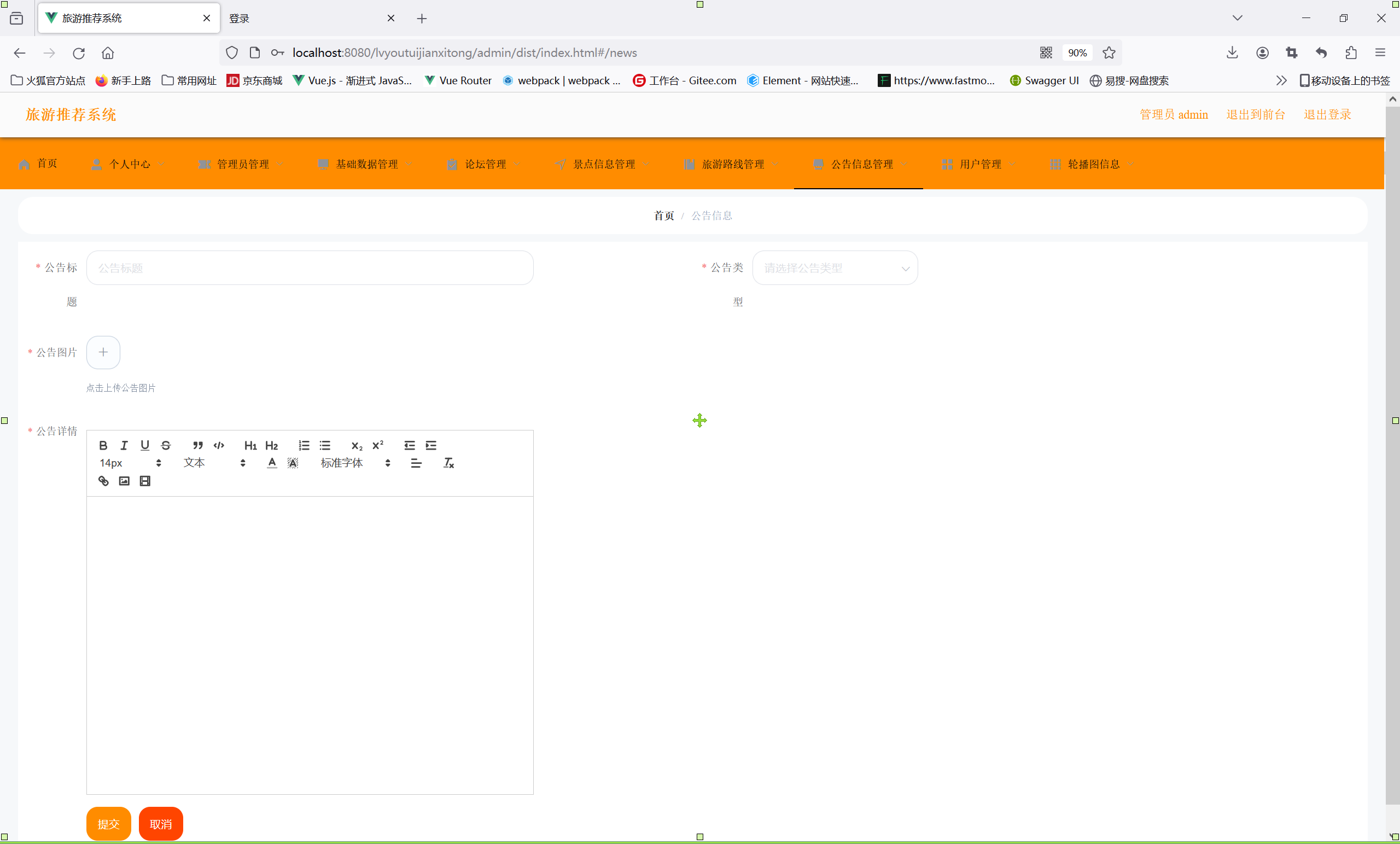The height and width of the screenshot is (844, 1400).
Task: Toggle bold formatting in editor toolbar
Action: 103,445
